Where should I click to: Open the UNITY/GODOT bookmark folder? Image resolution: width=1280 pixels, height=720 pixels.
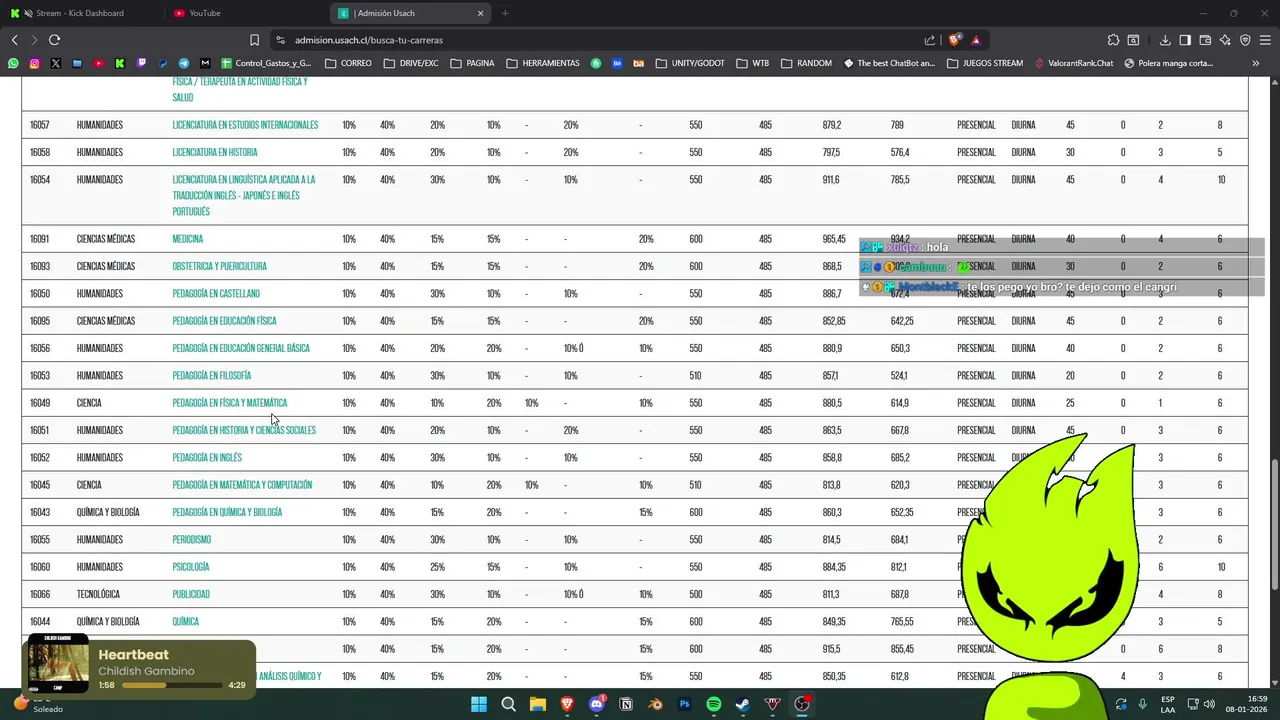[690, 63]
